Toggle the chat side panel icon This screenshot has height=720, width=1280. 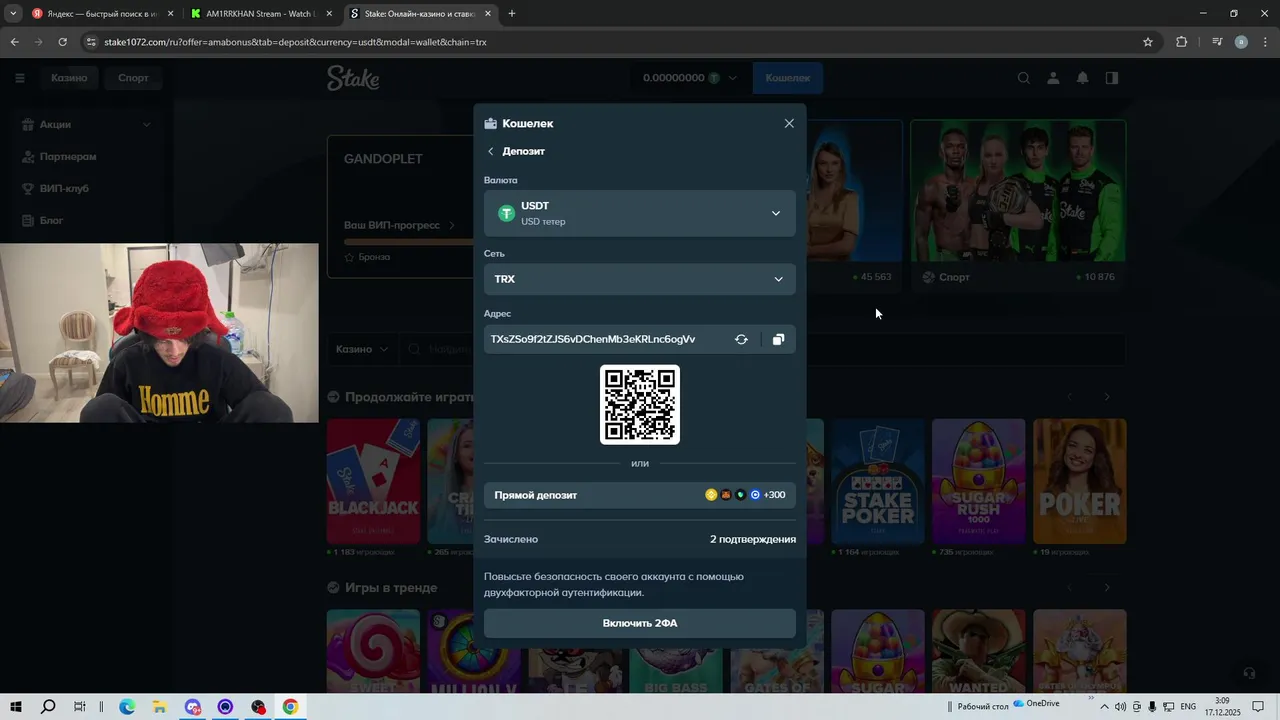pos(1111,78)
